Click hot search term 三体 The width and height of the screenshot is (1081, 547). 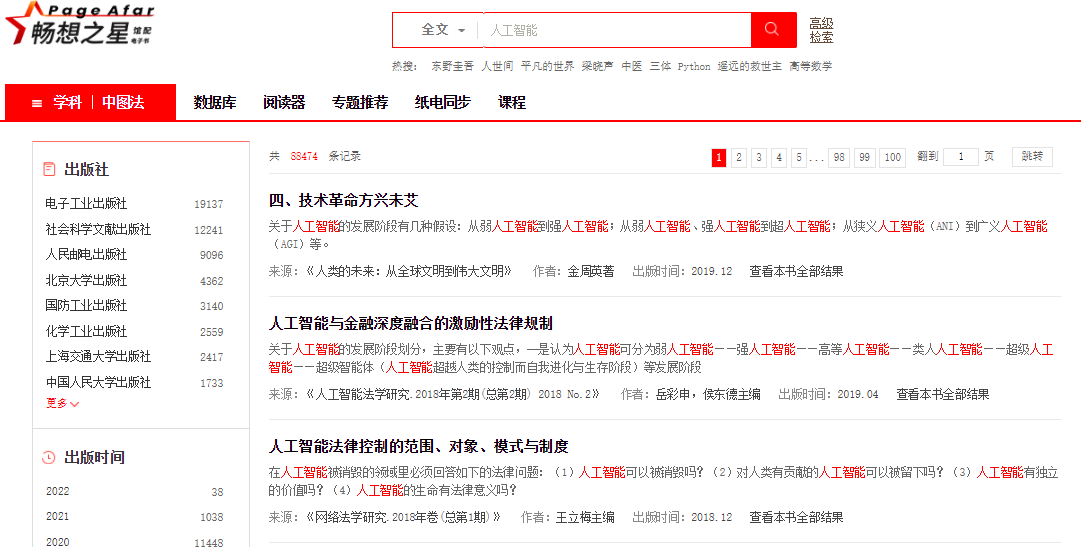660,67
